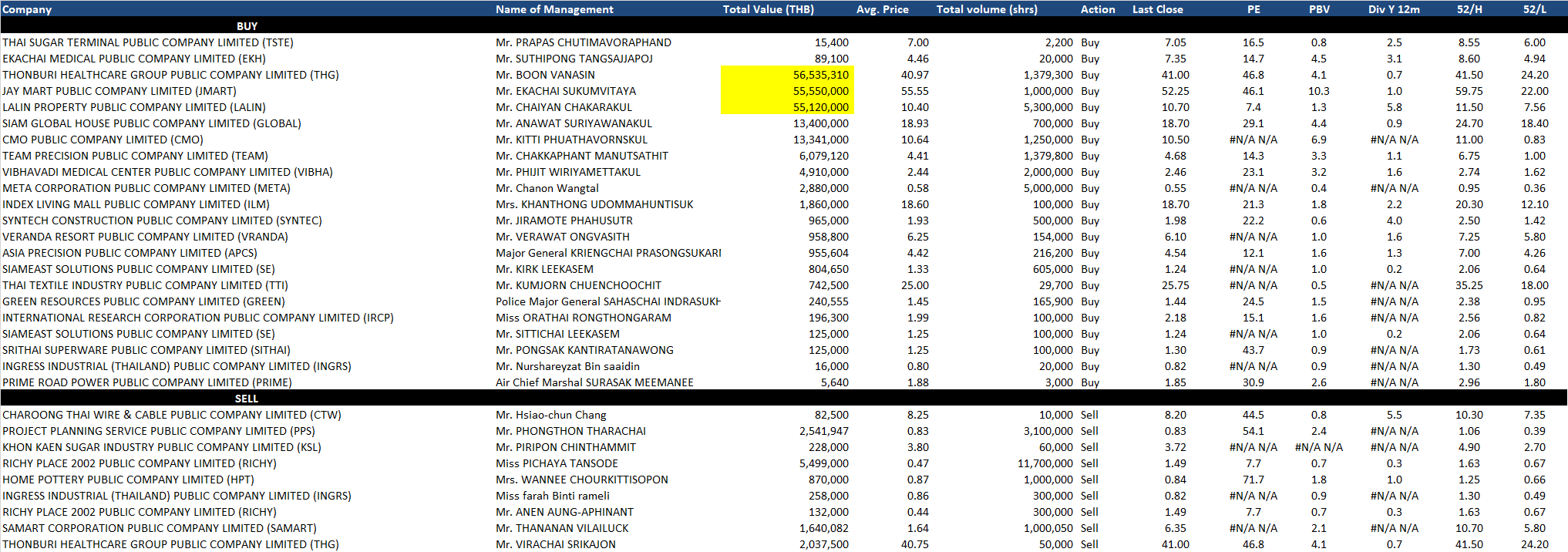This screenshot has height=552, width=1568.
Task: Click manager Mr. Hsiao-chun Chang
Action: click(550, 415)
